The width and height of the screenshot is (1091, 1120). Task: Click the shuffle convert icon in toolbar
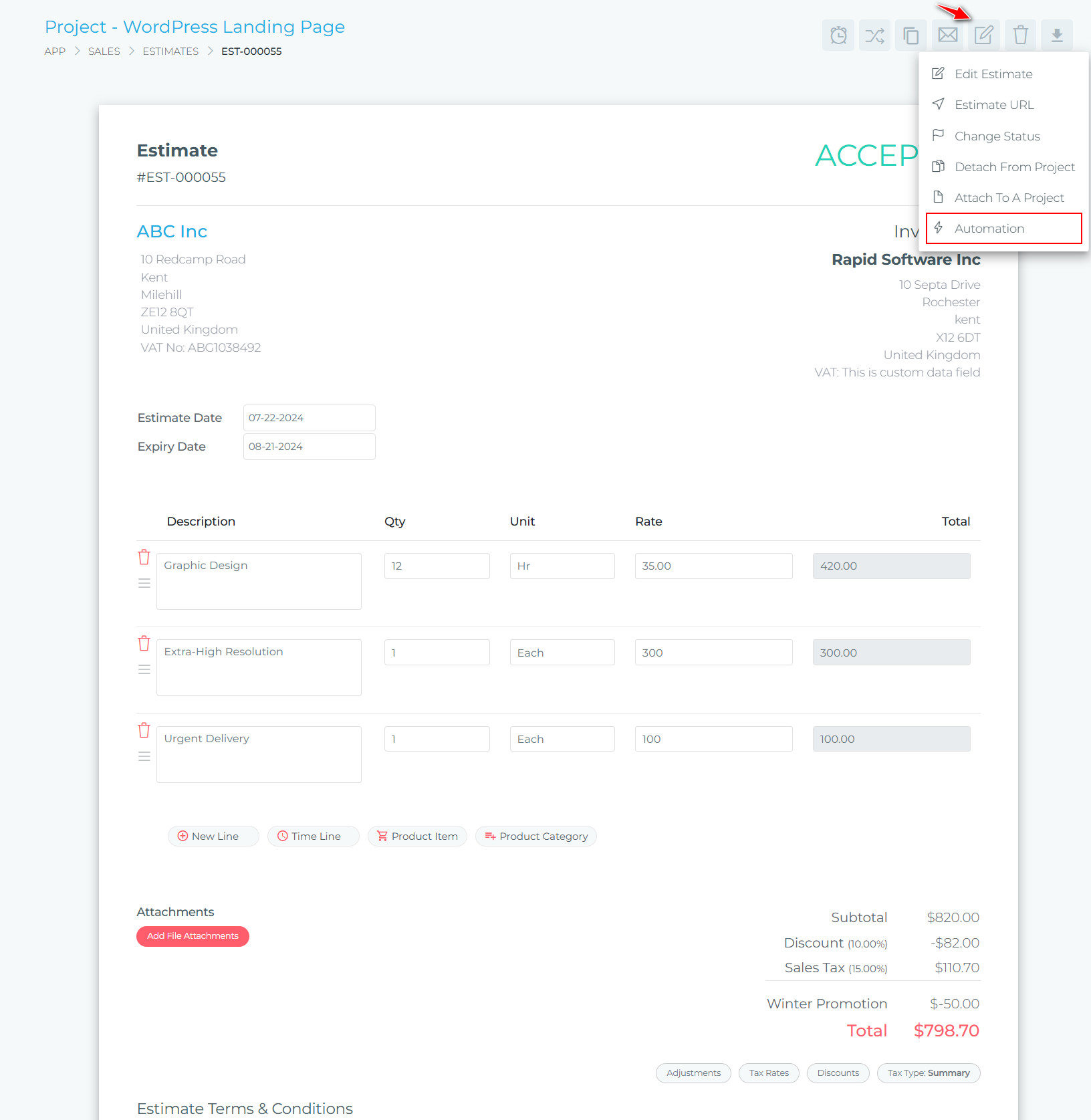click(x=874, y=35)
